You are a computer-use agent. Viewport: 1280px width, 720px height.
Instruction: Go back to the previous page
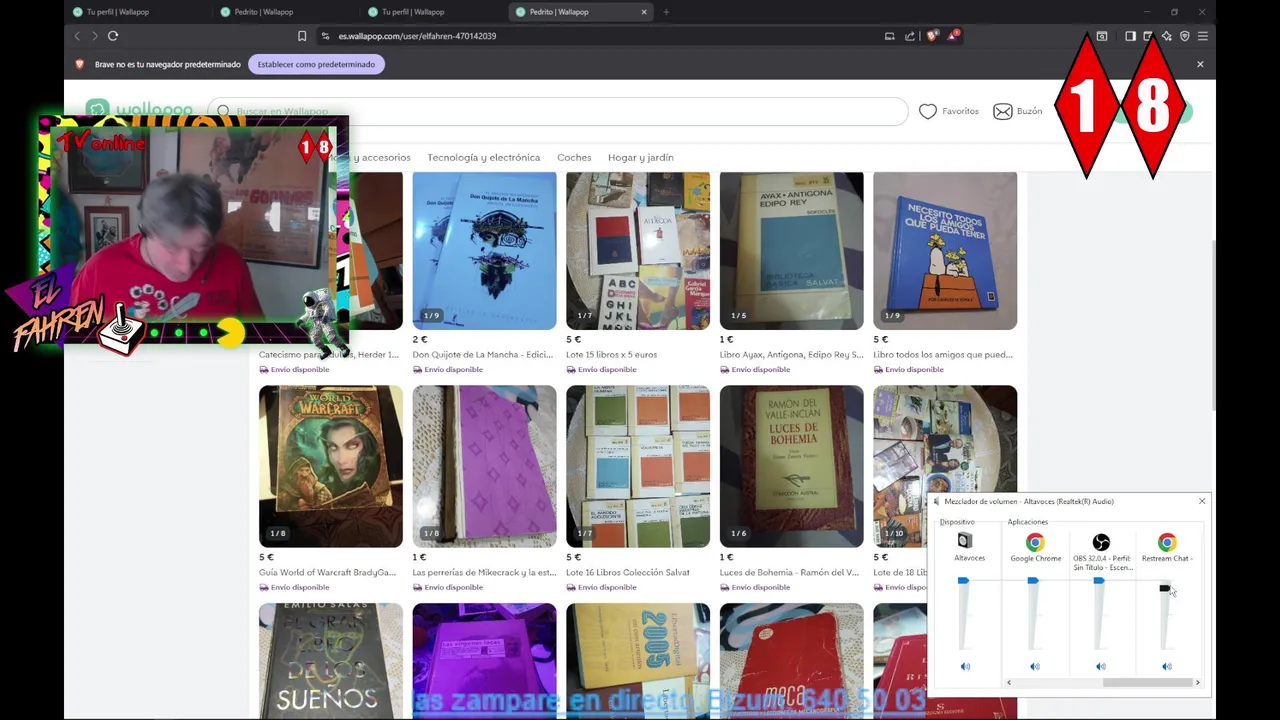coord(77,36)
